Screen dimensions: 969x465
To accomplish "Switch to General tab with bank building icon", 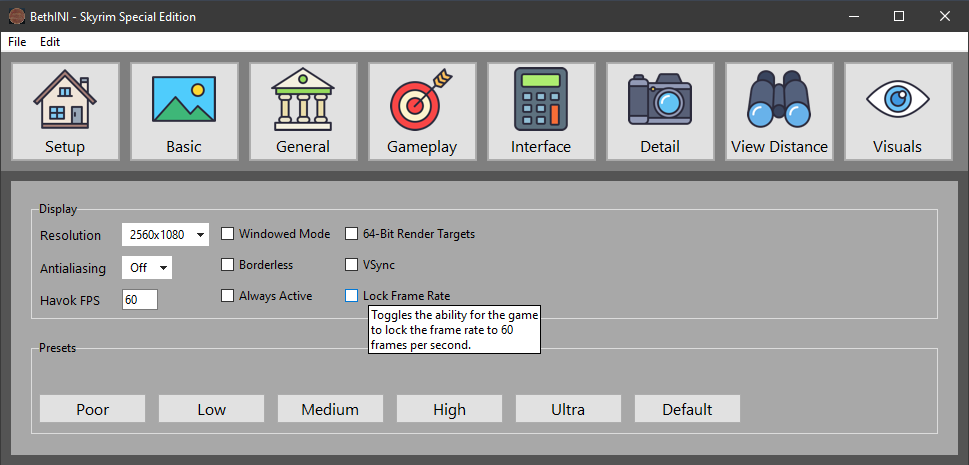I will click(303, 111).
